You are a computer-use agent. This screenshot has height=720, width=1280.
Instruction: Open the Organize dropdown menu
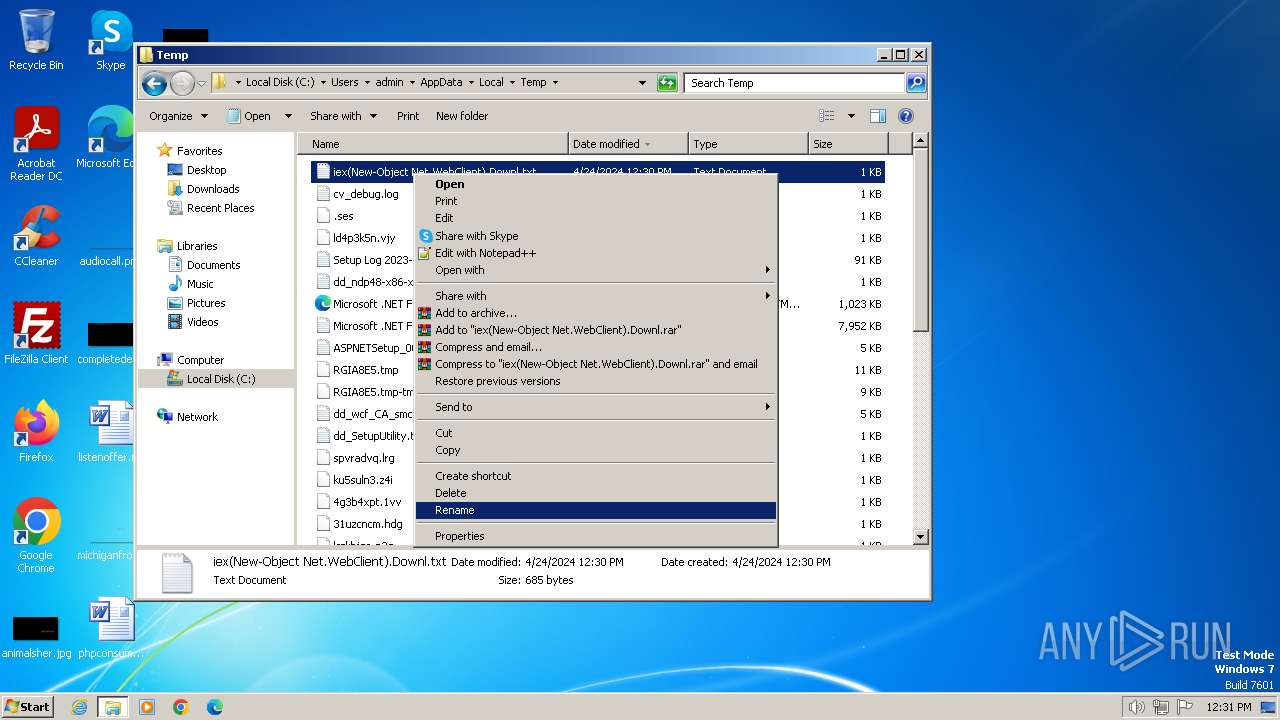point(178,116)
